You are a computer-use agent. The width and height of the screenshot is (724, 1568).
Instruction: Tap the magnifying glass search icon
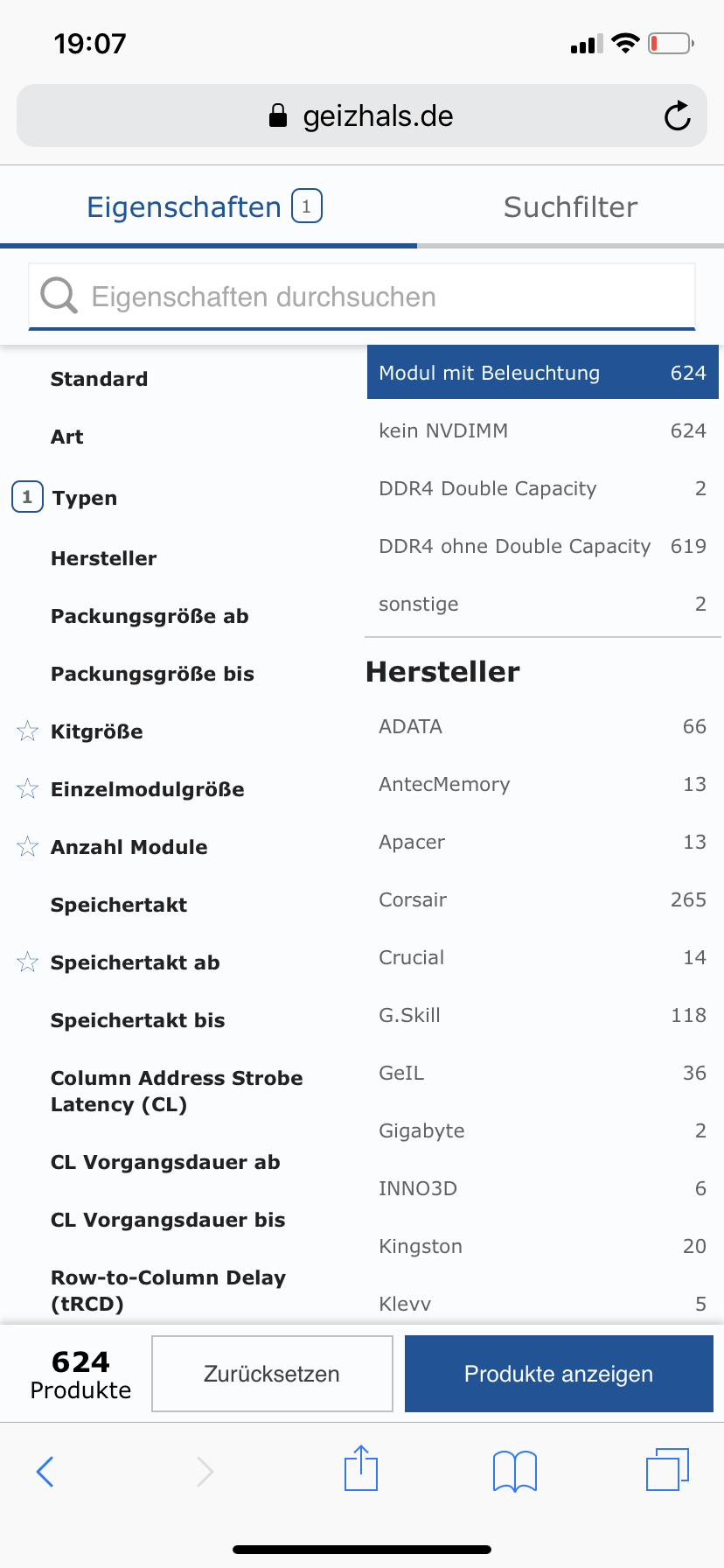tap(58, 296)
